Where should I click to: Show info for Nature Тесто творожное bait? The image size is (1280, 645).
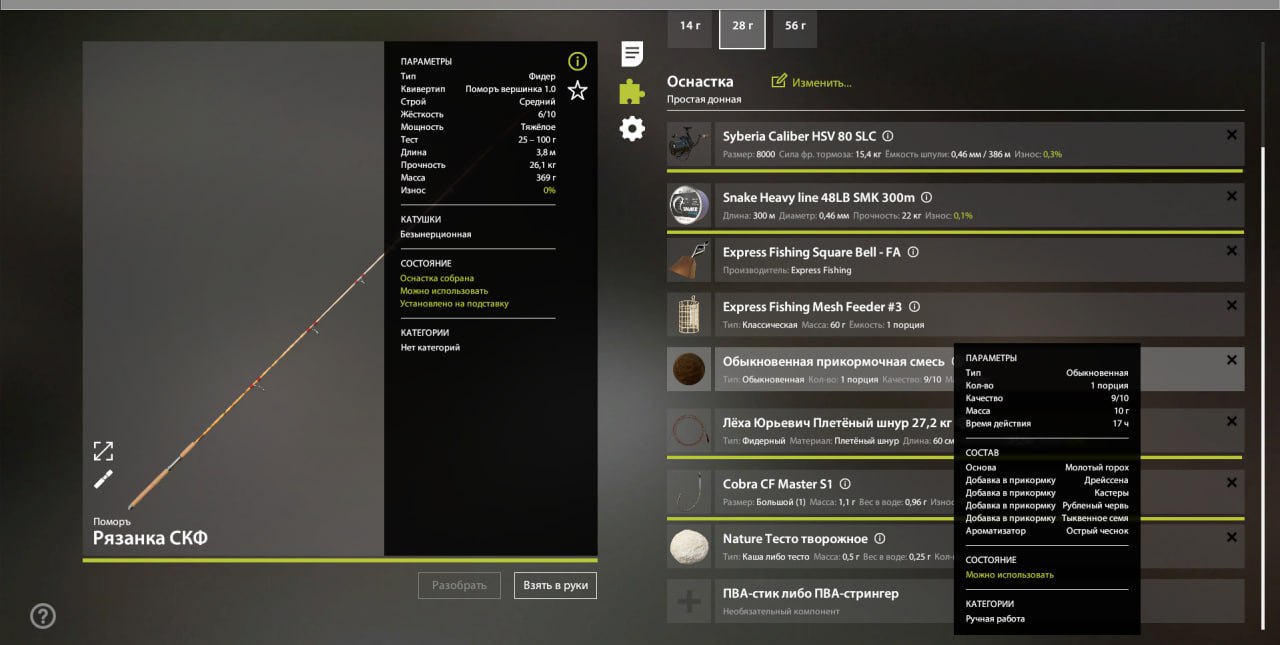click(x=879, y=539)
